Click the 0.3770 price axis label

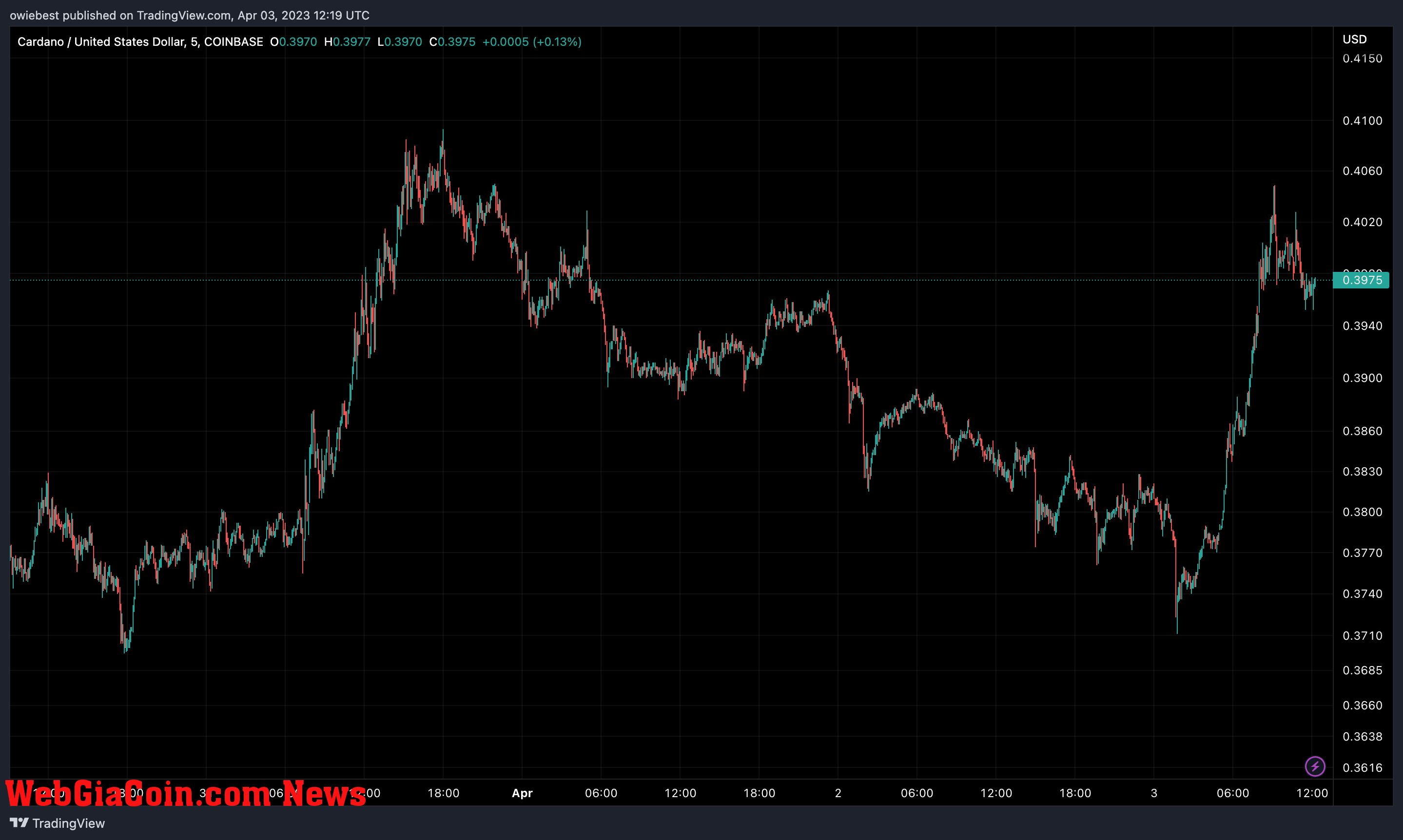tap(1362, 553)
